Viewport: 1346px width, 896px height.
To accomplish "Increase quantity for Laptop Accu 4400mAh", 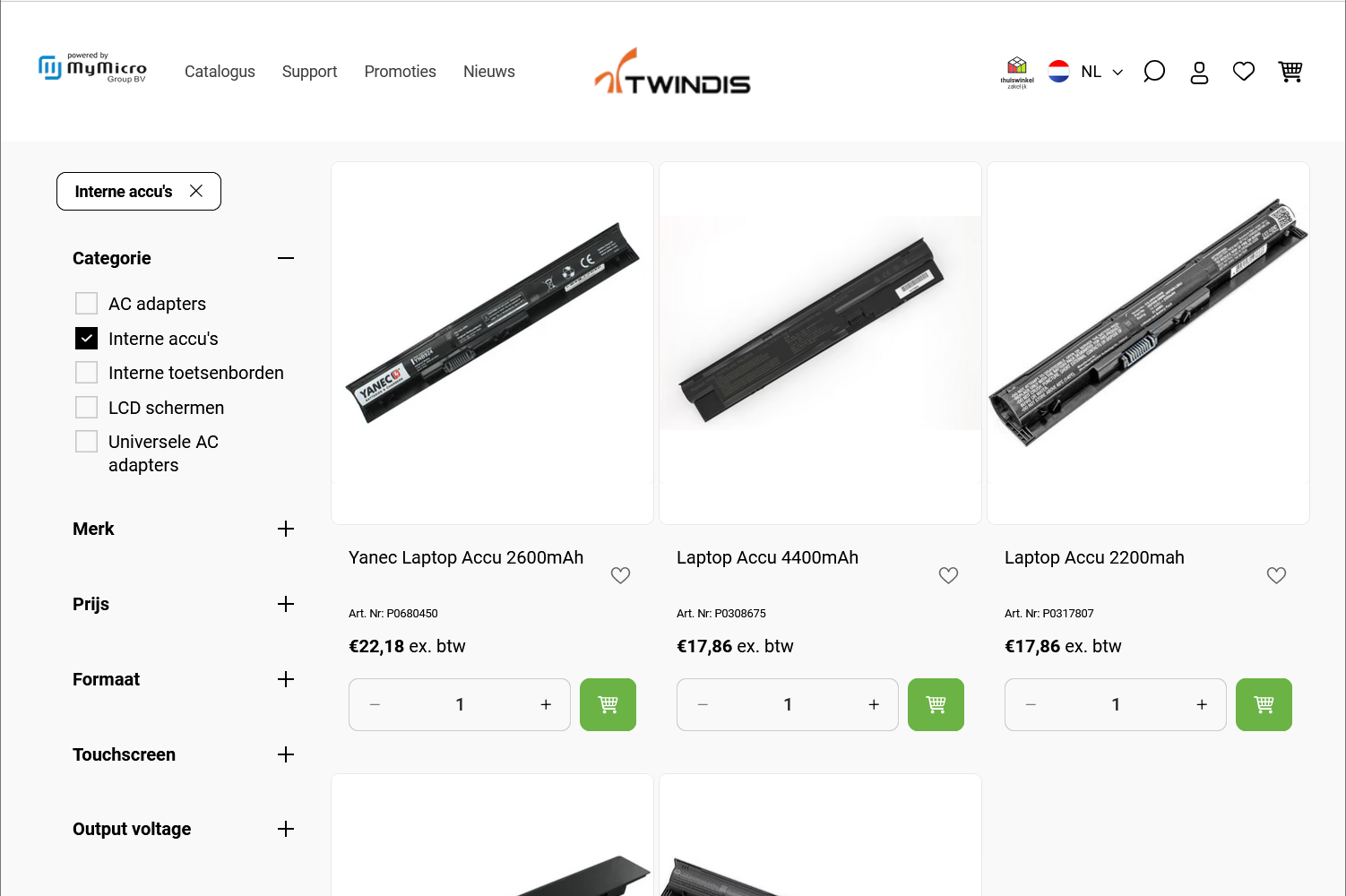I will pos(874,705).
